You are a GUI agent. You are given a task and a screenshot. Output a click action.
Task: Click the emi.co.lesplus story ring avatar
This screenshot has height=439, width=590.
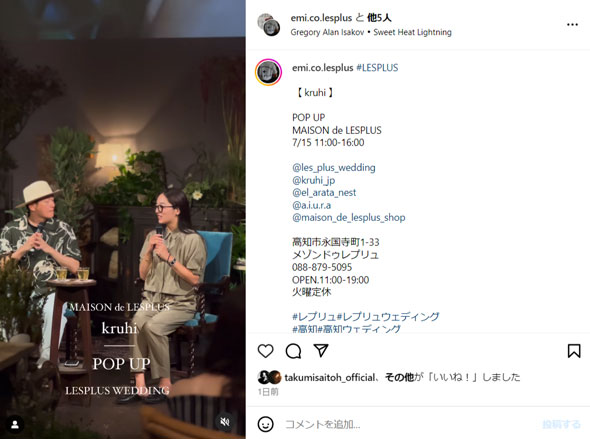tap(268, 72)
